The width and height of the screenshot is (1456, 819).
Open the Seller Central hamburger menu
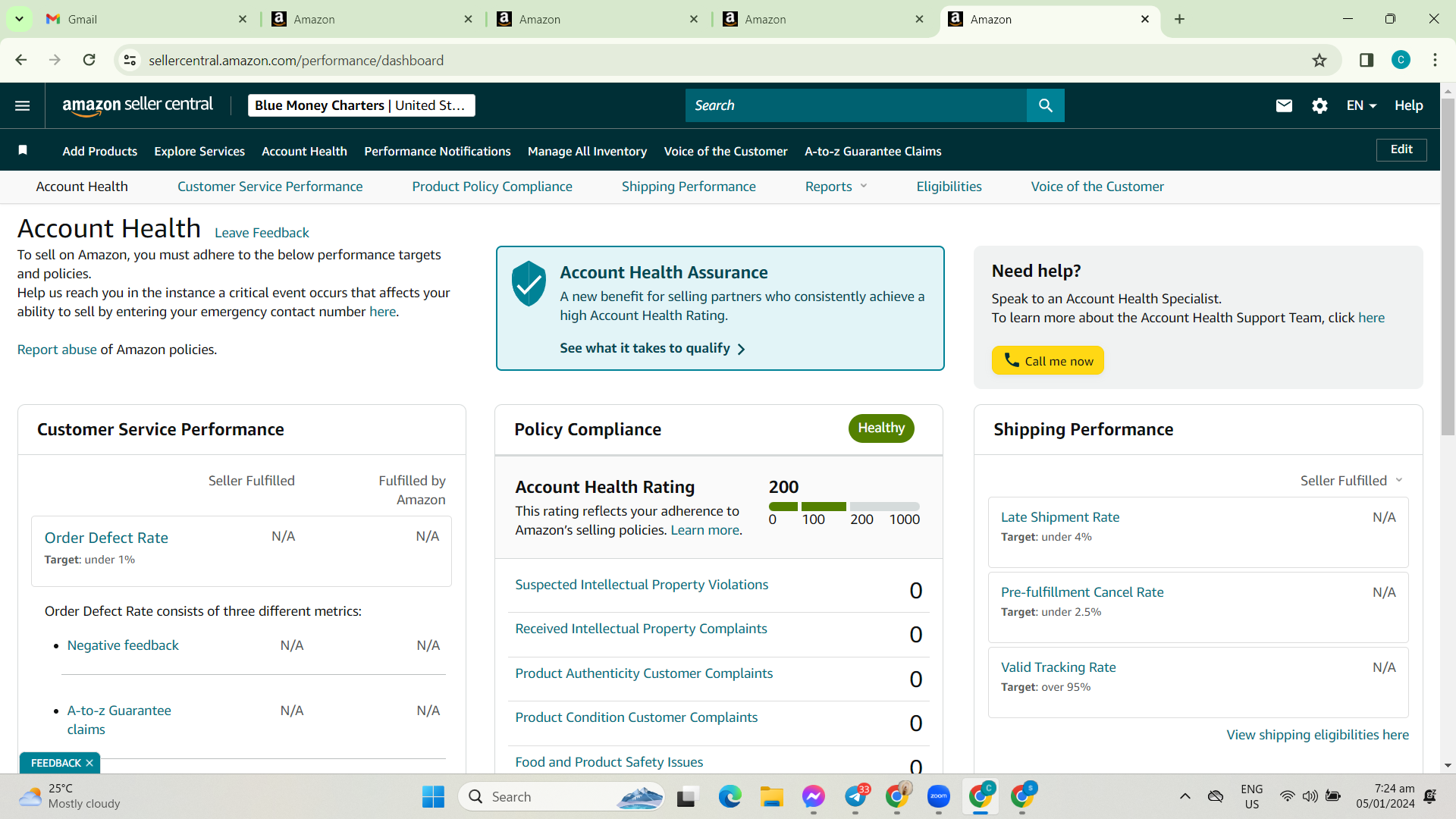23,105
